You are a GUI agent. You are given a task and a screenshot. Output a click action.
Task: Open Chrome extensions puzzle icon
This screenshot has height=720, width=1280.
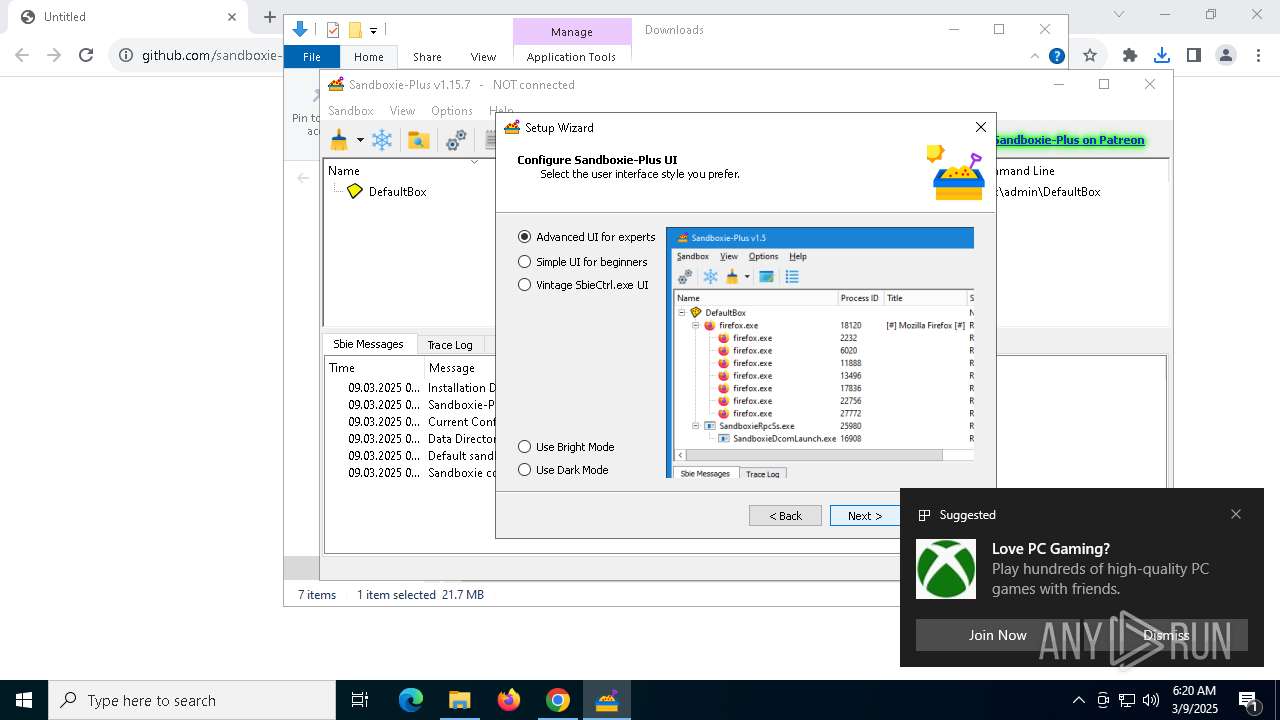pos(1130,55)
